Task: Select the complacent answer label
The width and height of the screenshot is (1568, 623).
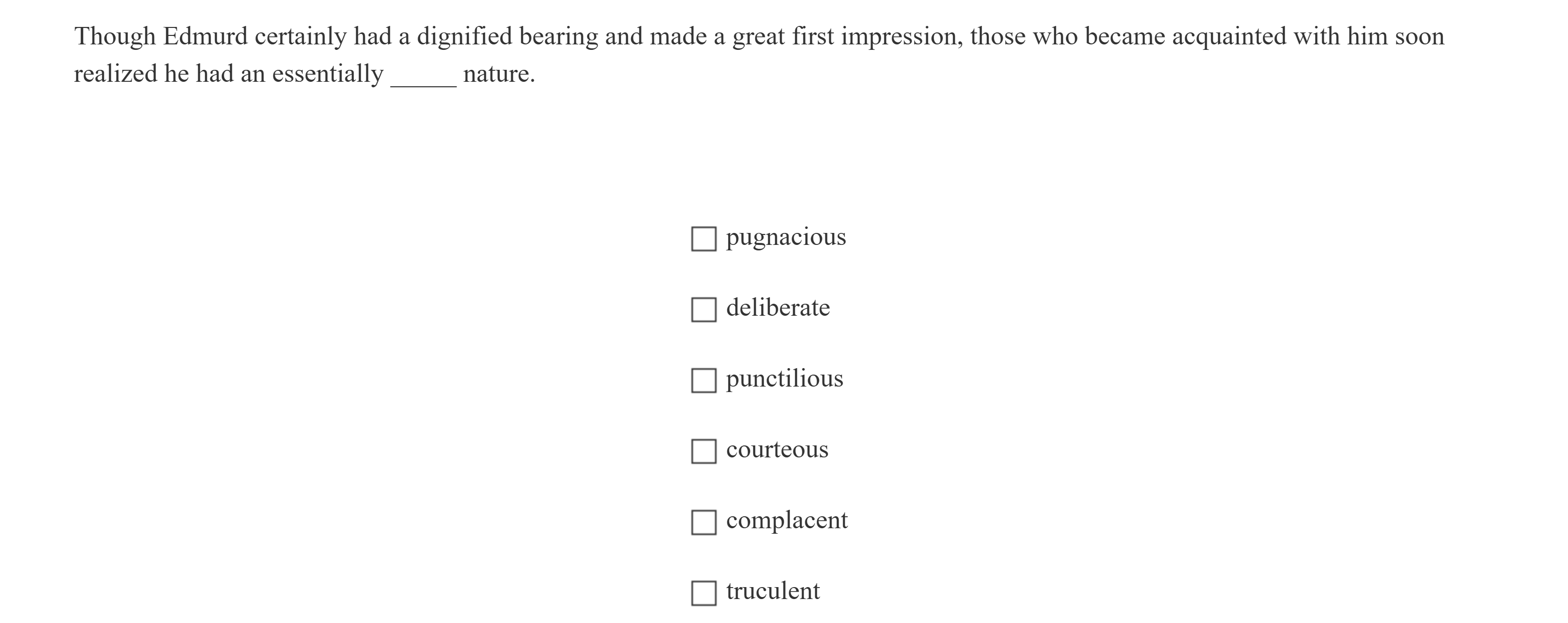Action: coord(787,520)
